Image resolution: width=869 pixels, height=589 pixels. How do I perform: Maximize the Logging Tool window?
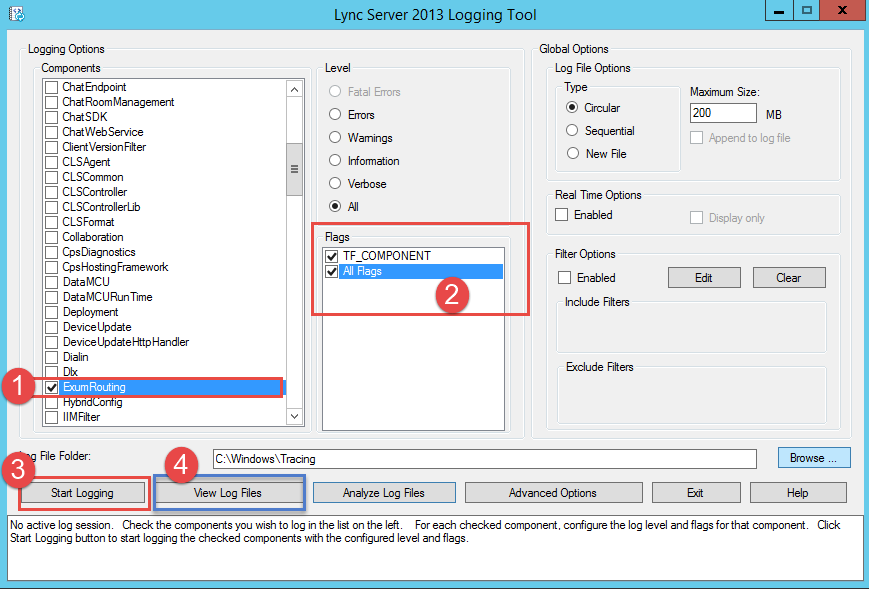(806, 11)
